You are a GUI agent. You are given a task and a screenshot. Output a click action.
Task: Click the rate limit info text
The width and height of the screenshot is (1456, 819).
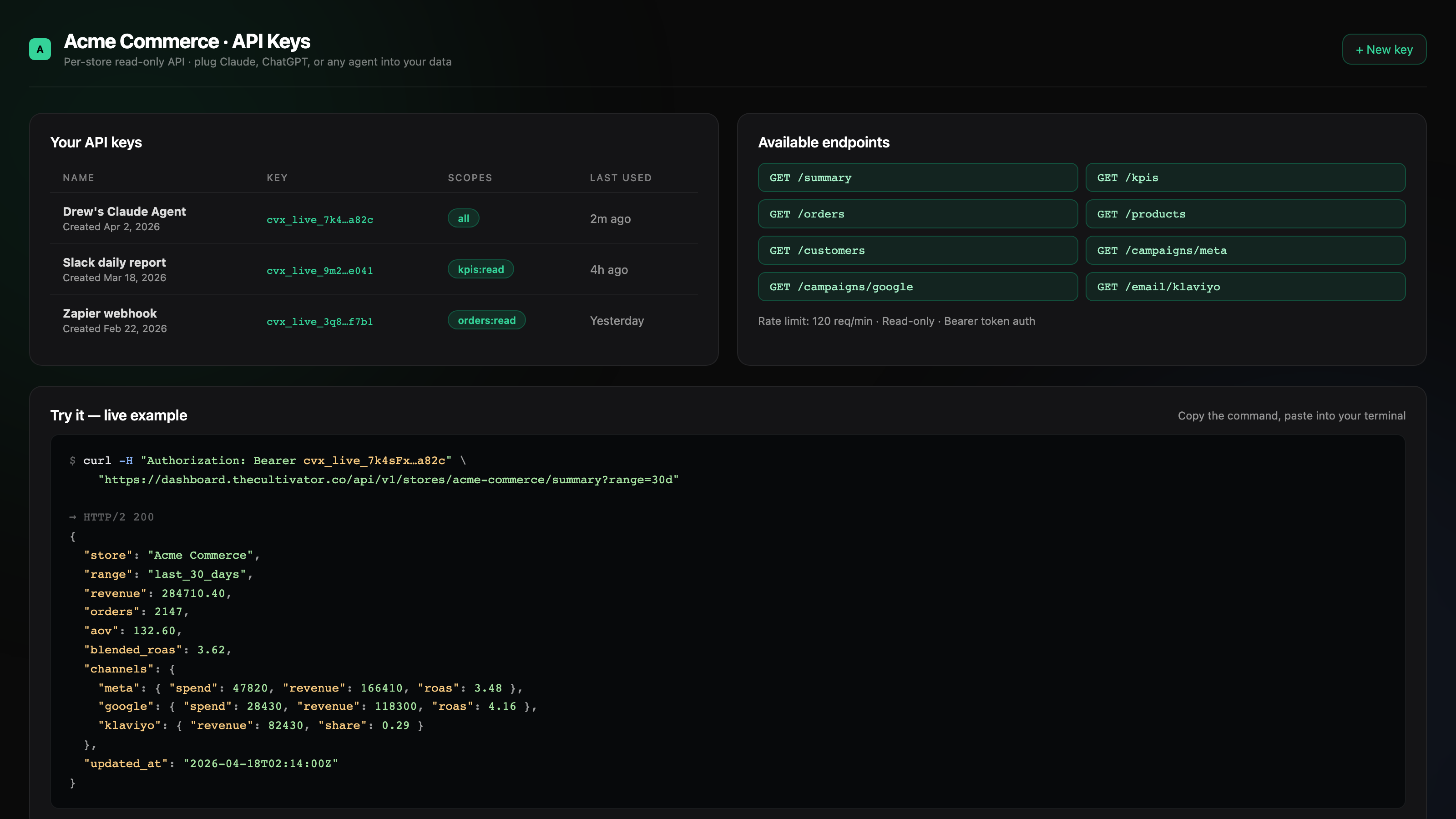click(x=896, y=321)
